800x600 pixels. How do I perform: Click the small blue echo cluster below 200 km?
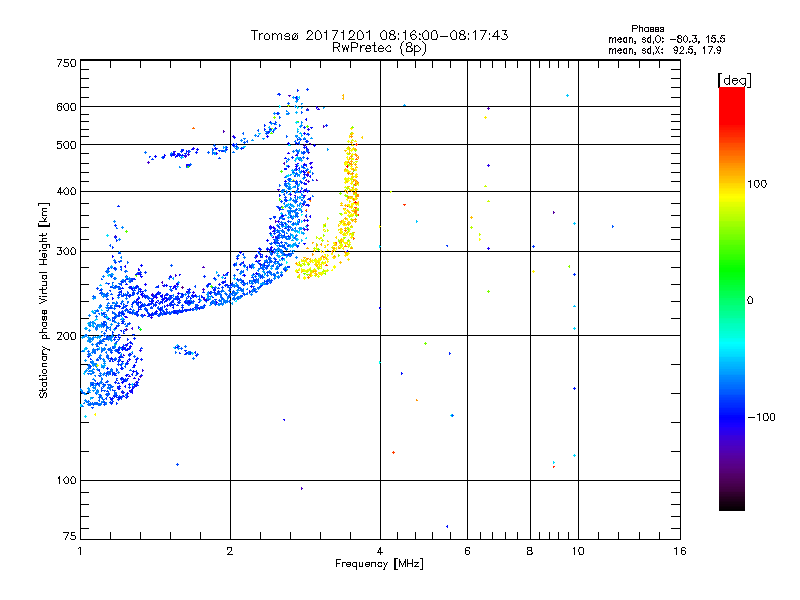186,351
